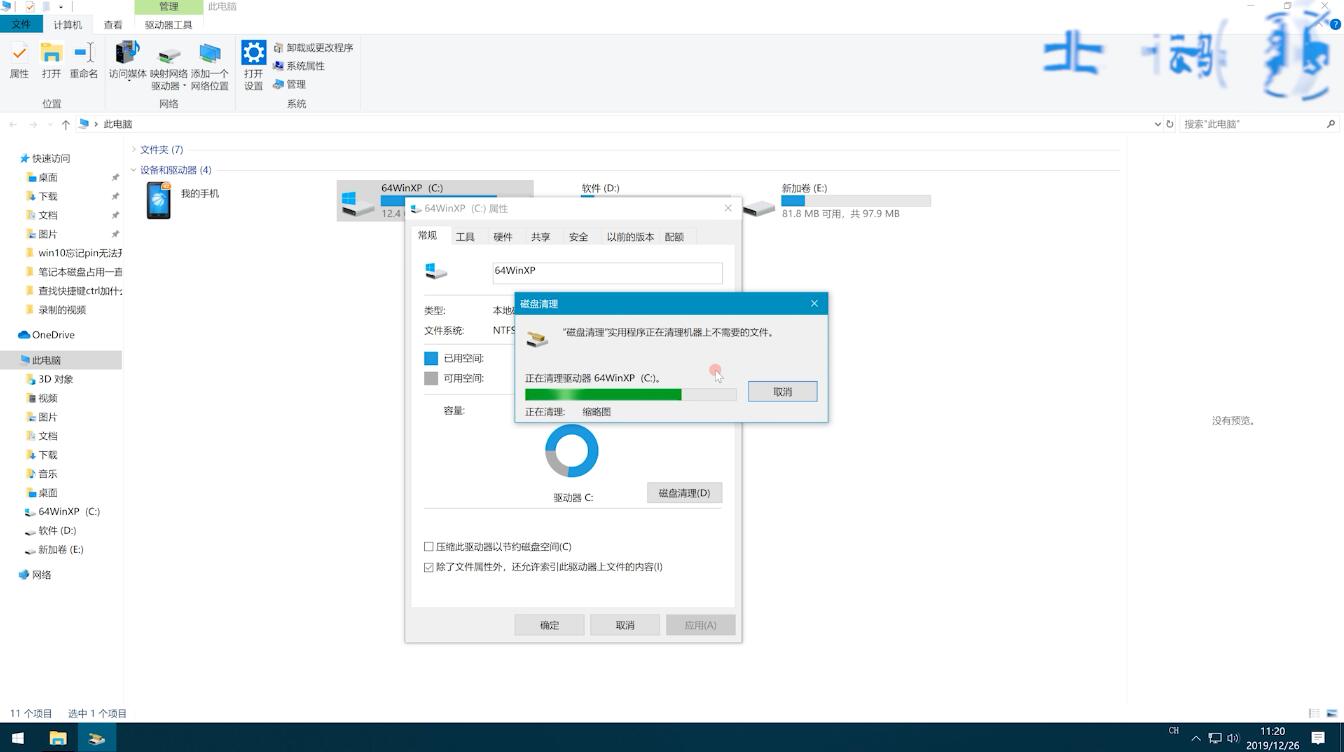Viewport: 1344px width, 752px height.
Task: Open the Quick Access Toolbar customize dropdown
Action: click(61, 7)
